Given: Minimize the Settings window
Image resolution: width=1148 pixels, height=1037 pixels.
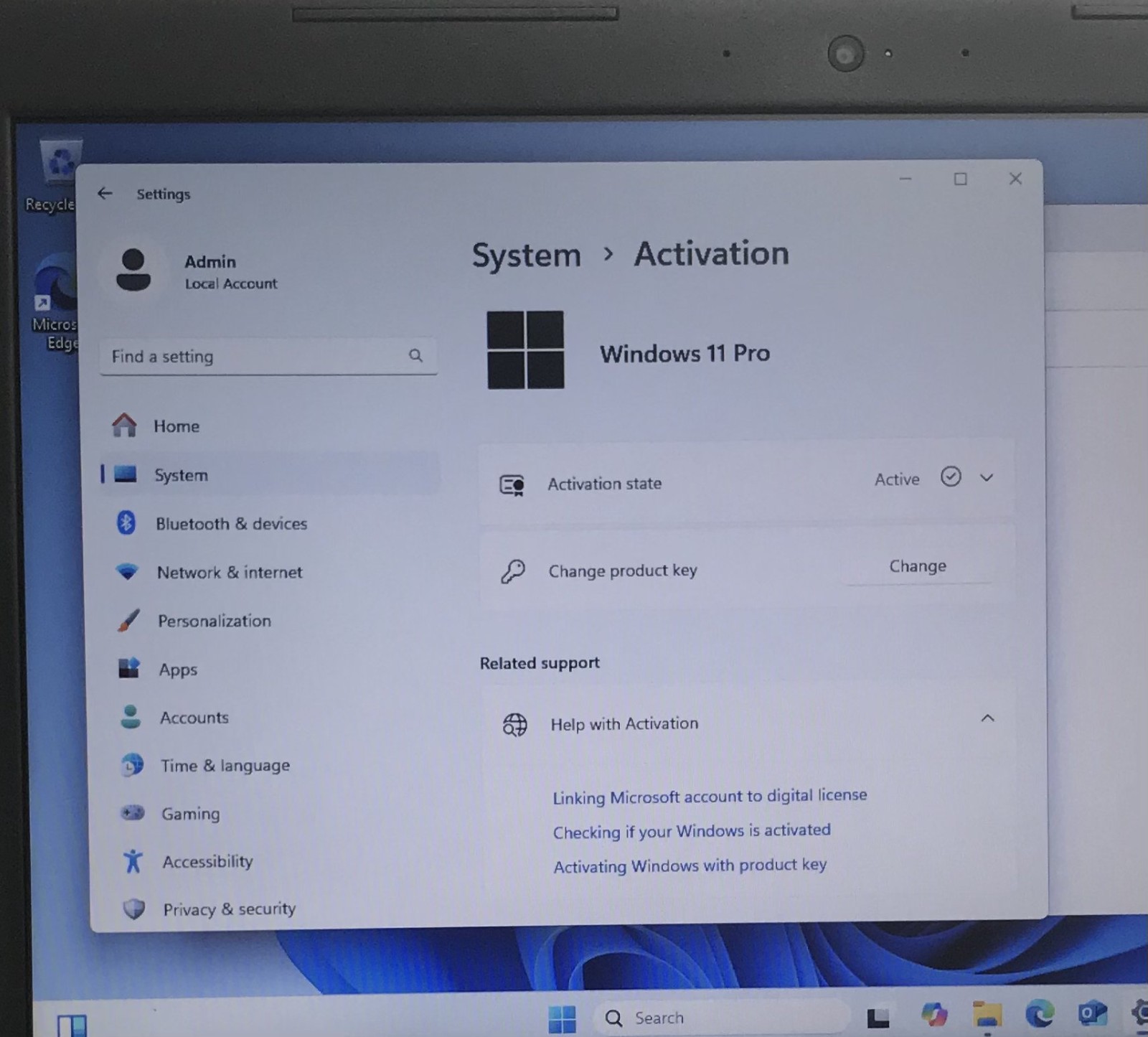Looking at the screenshot, I should [905, 179].
